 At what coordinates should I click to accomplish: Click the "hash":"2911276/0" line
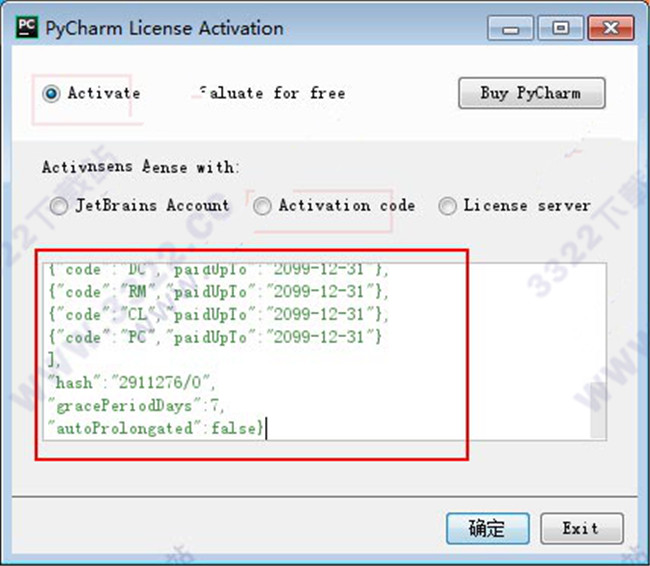pos(132,382)
